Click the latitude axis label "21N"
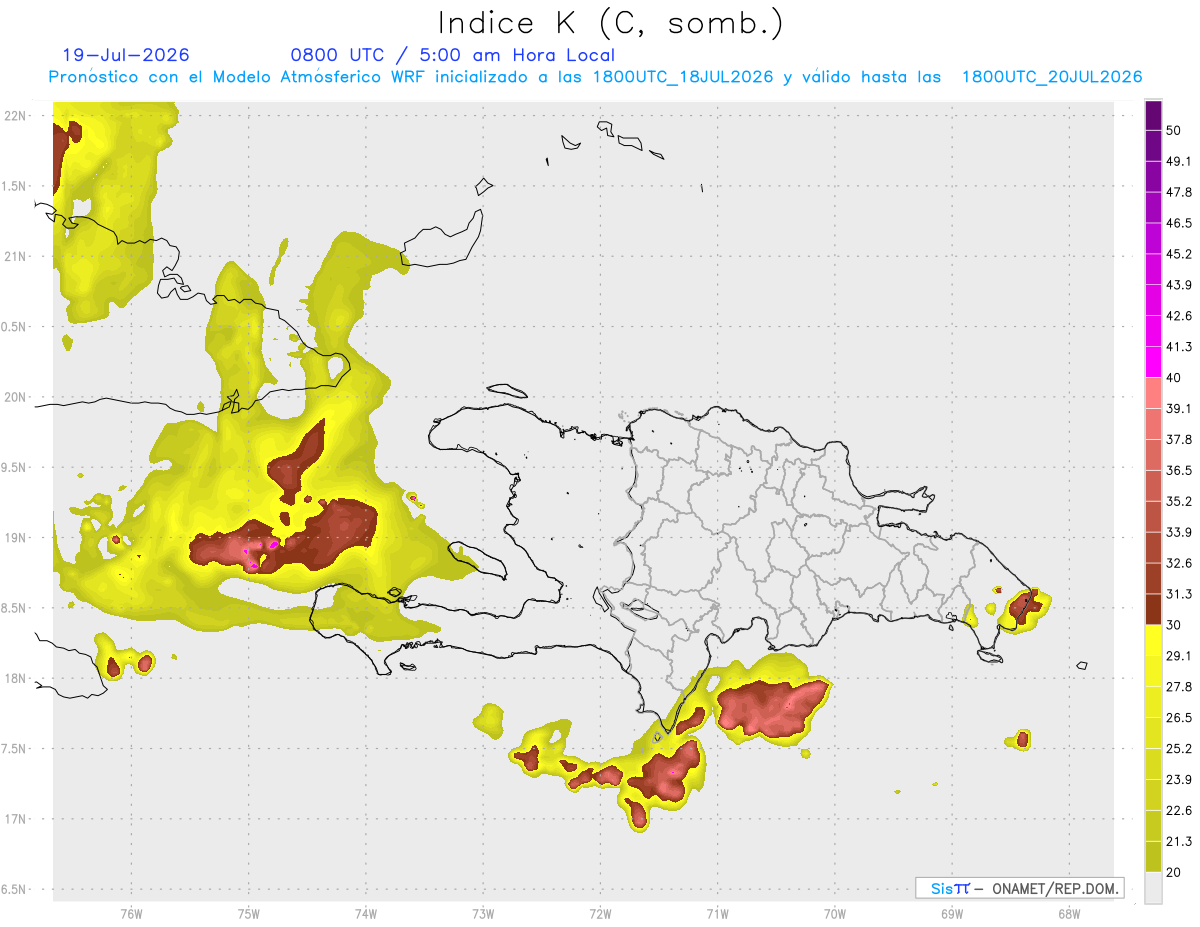 tap(16, 257)
